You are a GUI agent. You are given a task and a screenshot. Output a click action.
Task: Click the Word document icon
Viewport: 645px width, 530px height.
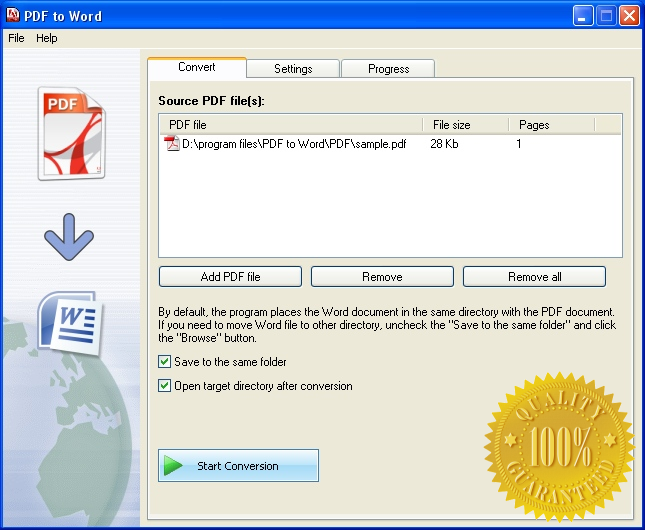point(68,322)
